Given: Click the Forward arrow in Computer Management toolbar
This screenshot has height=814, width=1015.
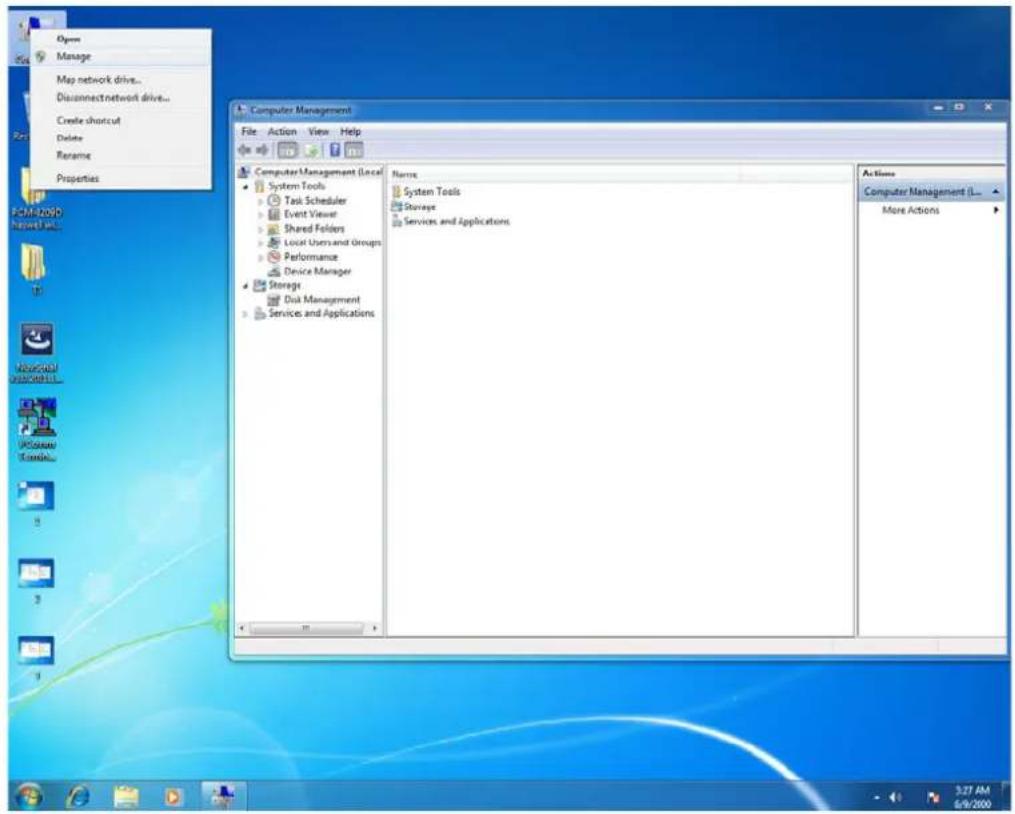Looking at the screenshot, I should [262, 150].
